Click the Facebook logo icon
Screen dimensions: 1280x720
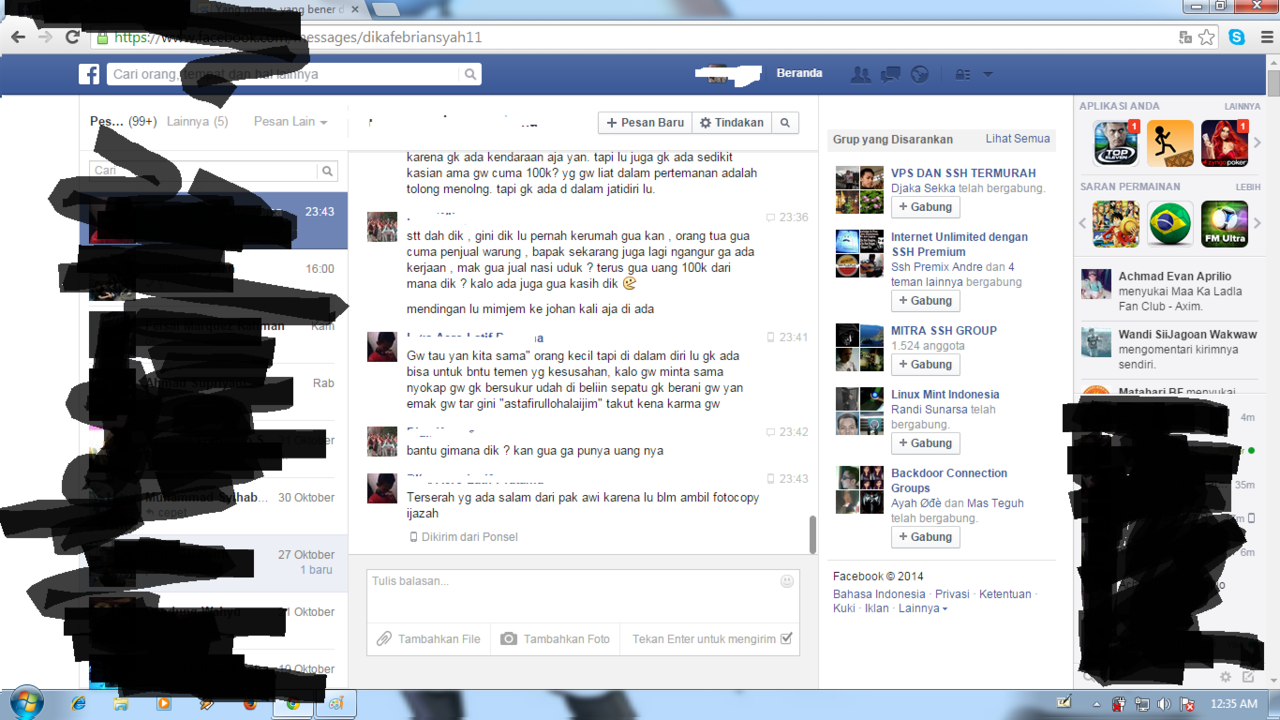click(x=89, y=74)
